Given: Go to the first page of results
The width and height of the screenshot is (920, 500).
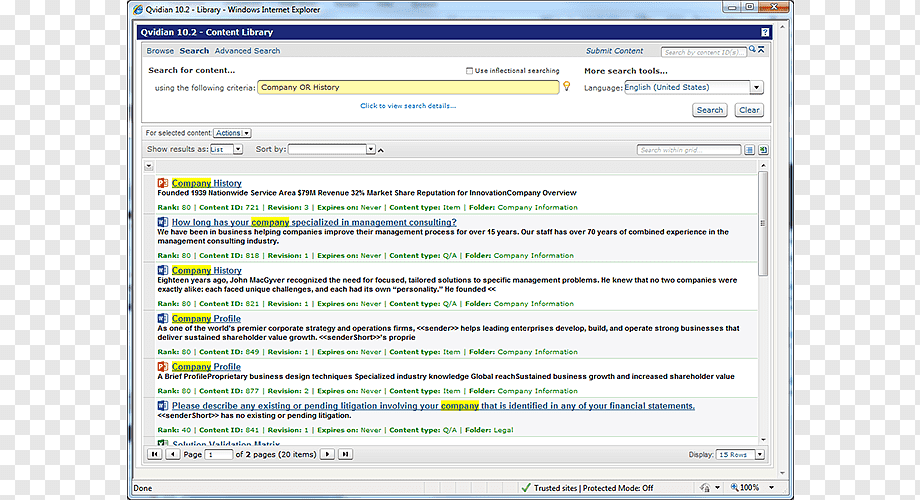Looking at the screenshot, I should [154, 454].
